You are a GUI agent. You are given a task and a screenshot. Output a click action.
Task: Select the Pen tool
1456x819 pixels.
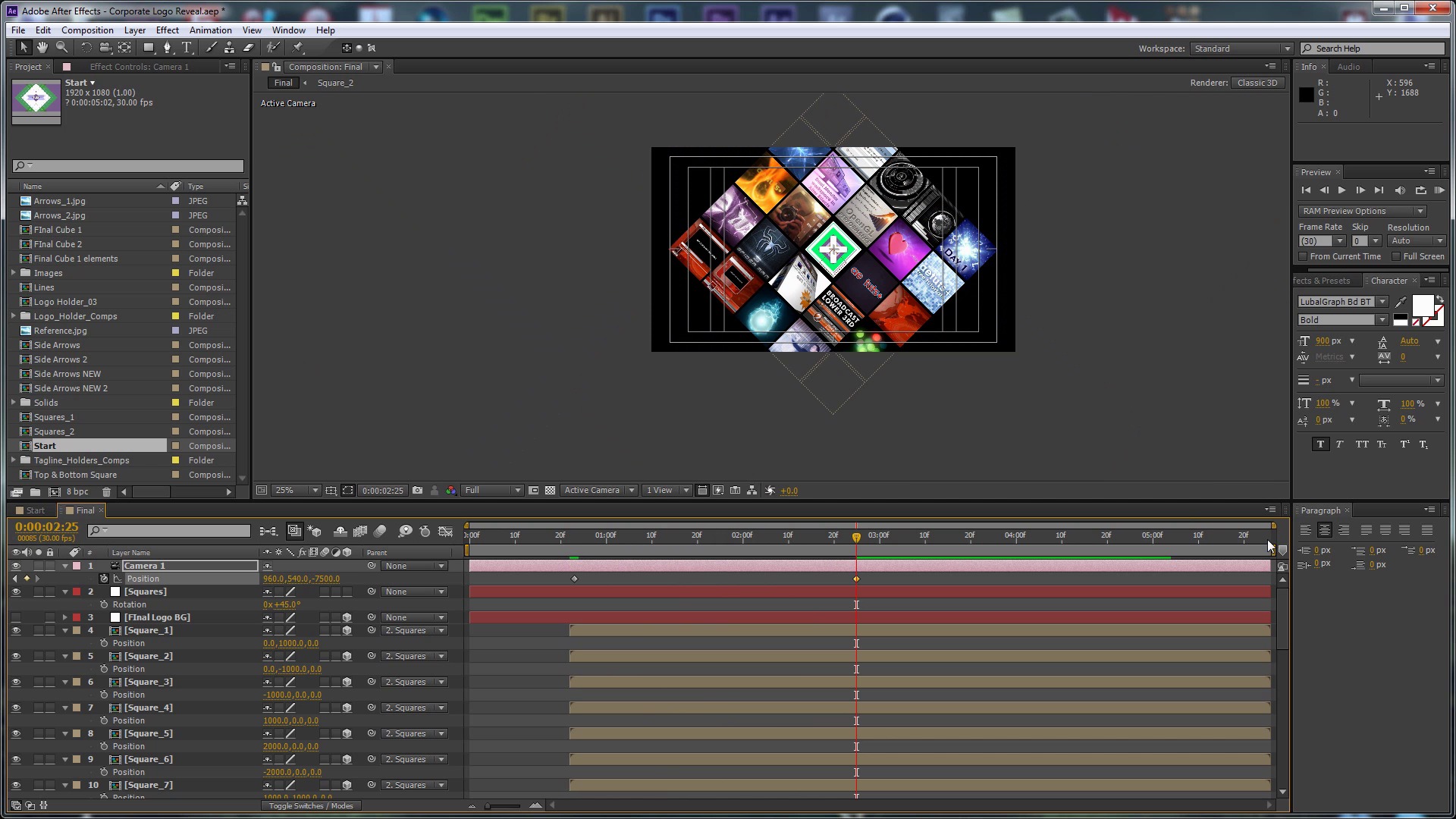pos(168,48)
